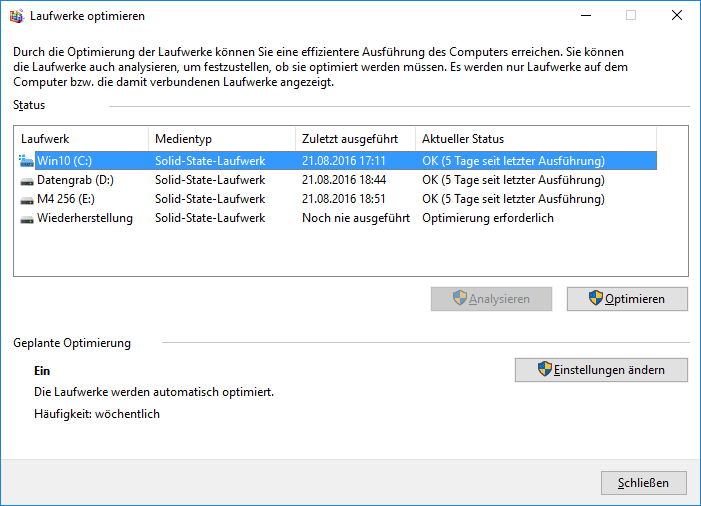Click the OK status of the M4 256 (E:) row
This screenshot has width=701, height=506.
[x=513, y=199]
